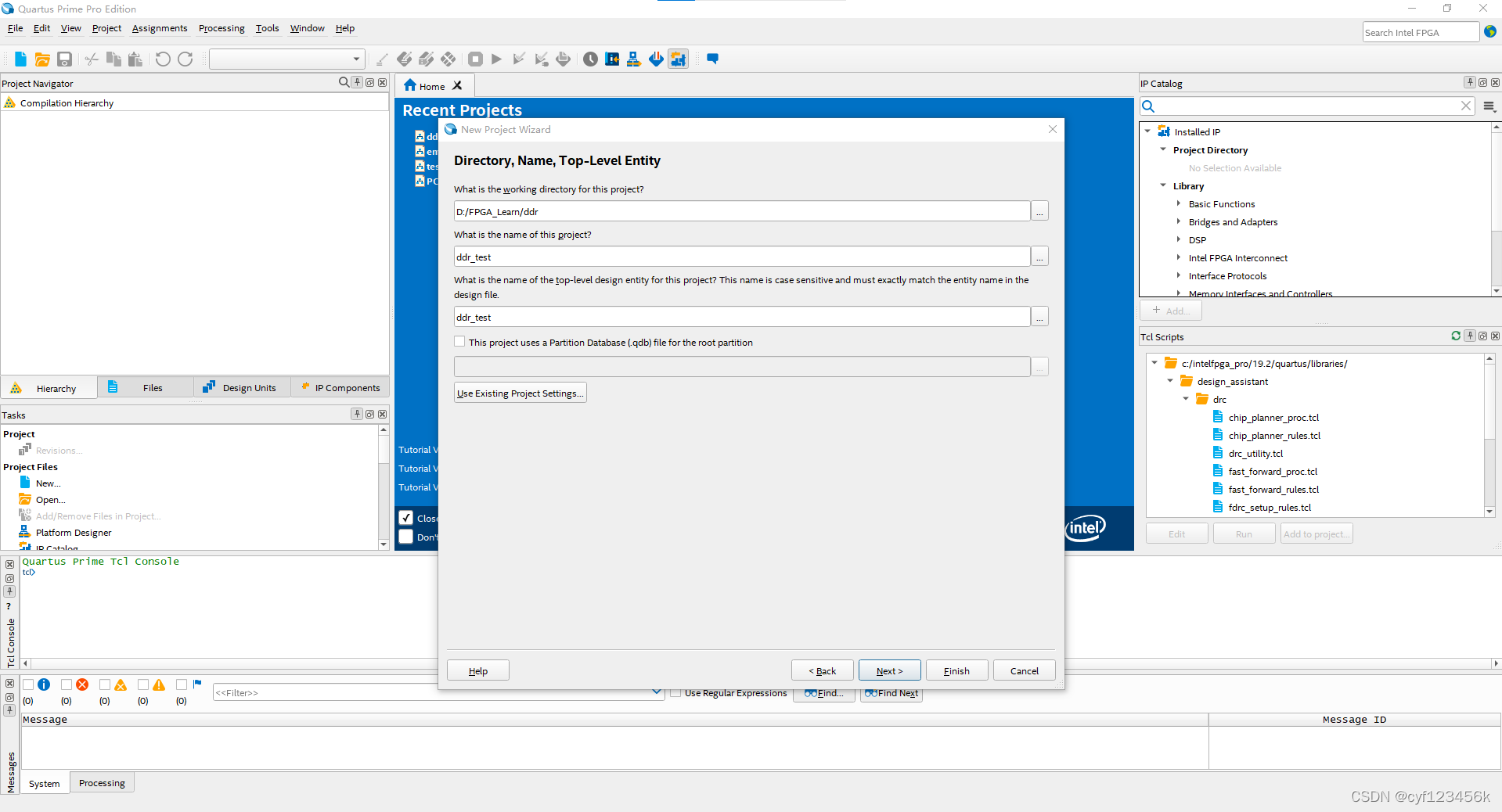Click the Stop Processing toolbar icon

[475, 59]
